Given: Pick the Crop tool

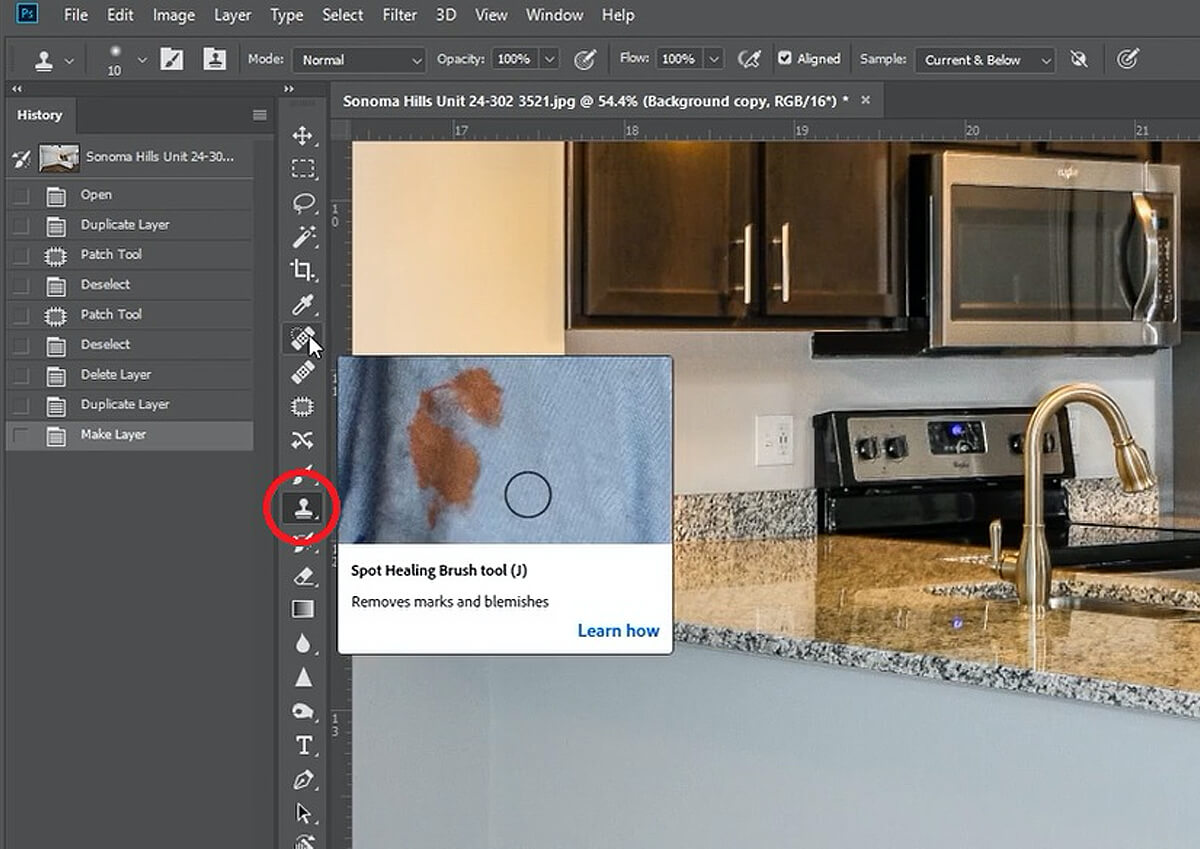Looking at the screenshot, I should click(x=302, y=270).
